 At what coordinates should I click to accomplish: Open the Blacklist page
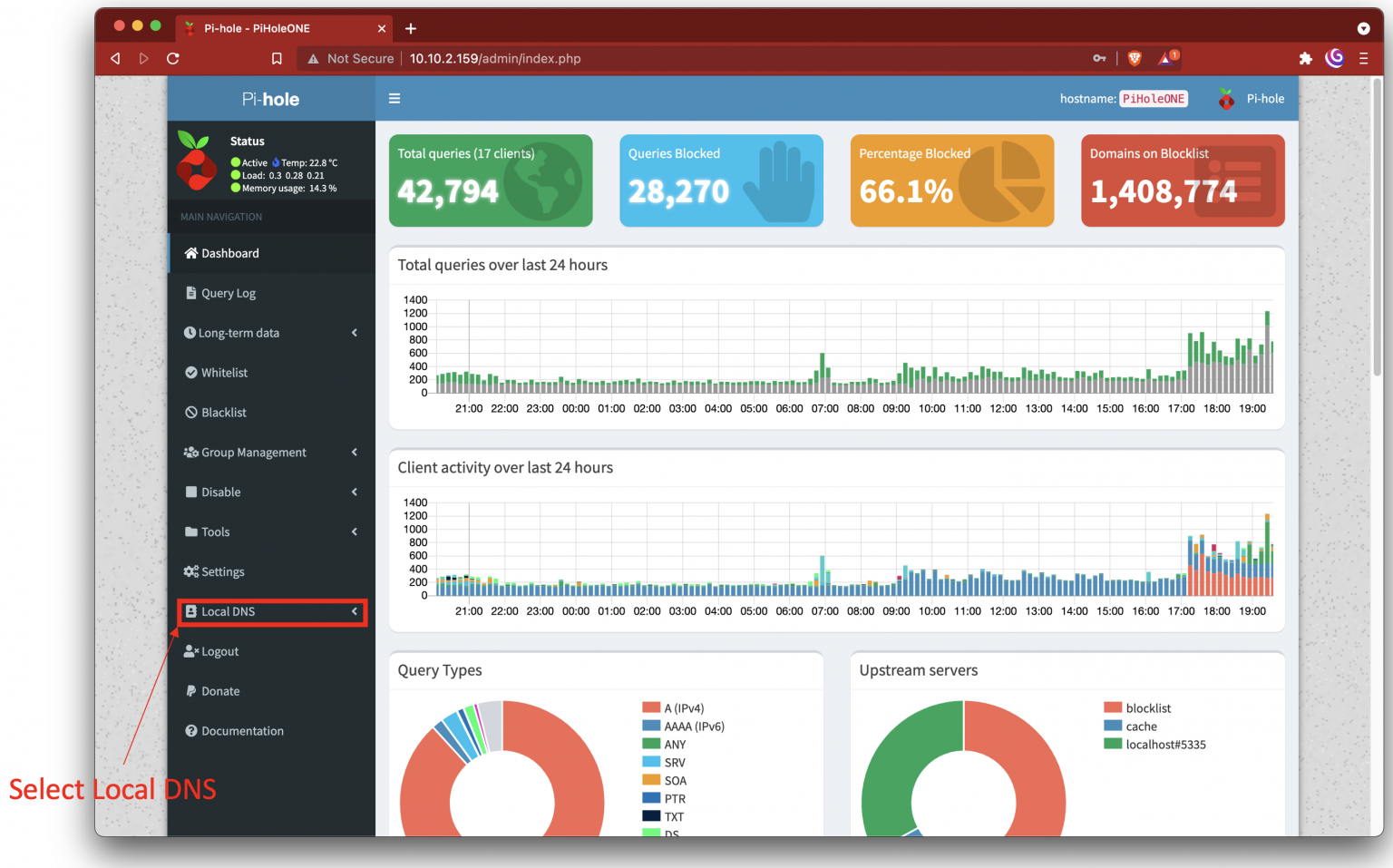tap(221, 413)
